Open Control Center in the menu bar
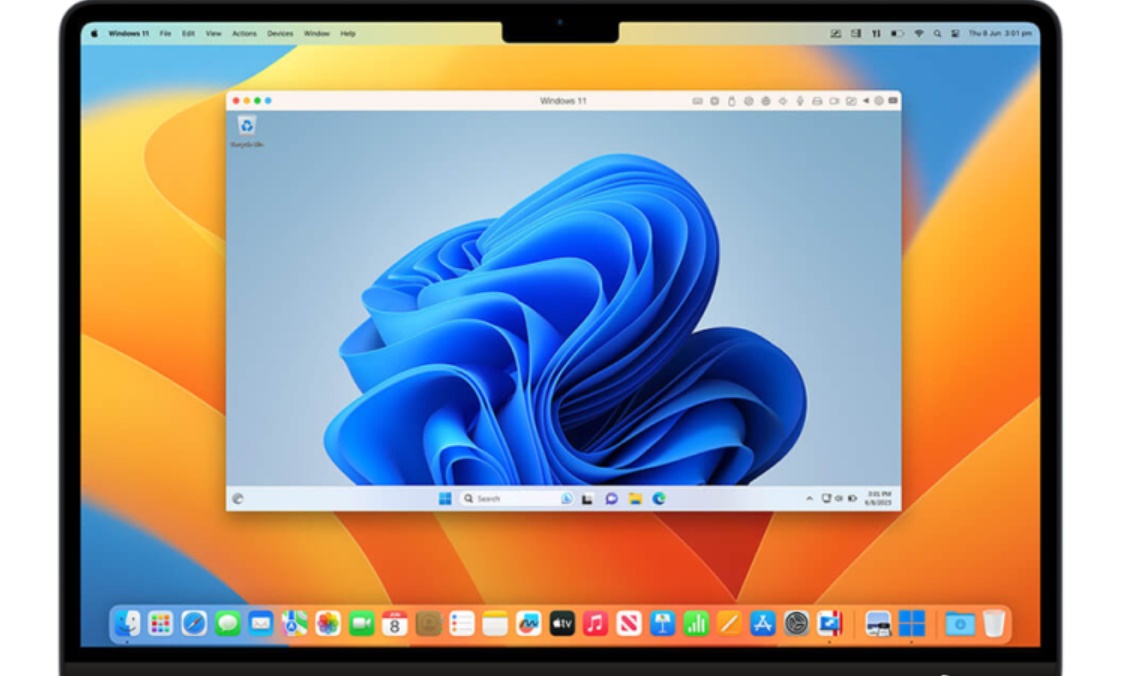This screenshot has height=676, width=1146. [955, 34]
